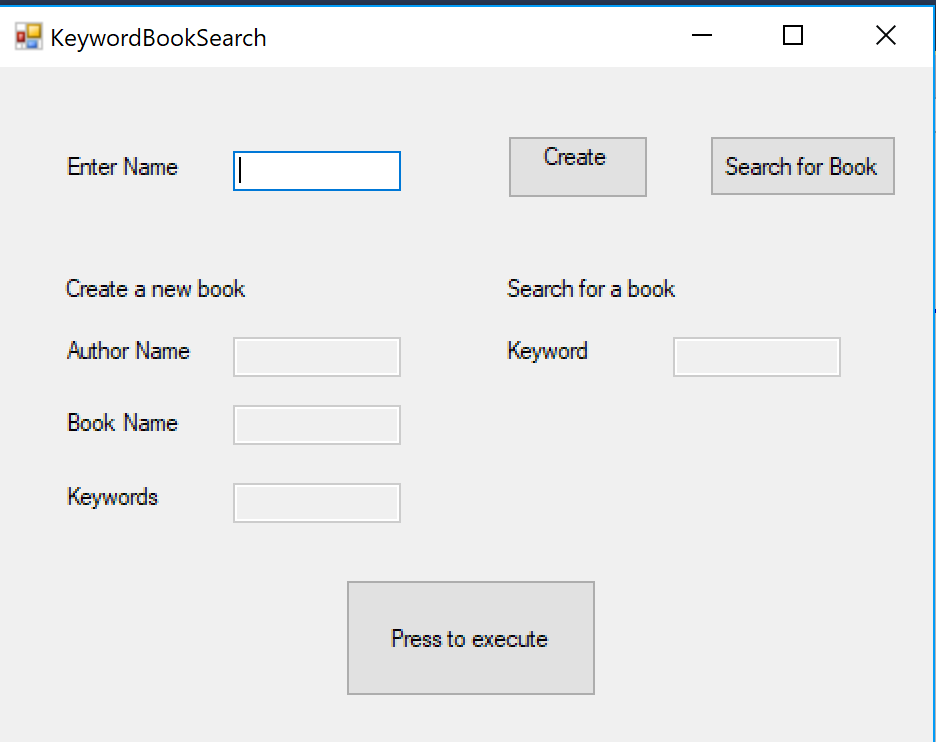Click the Author Name label
Viewport: 936px width, 742px height.
(128, 351)
